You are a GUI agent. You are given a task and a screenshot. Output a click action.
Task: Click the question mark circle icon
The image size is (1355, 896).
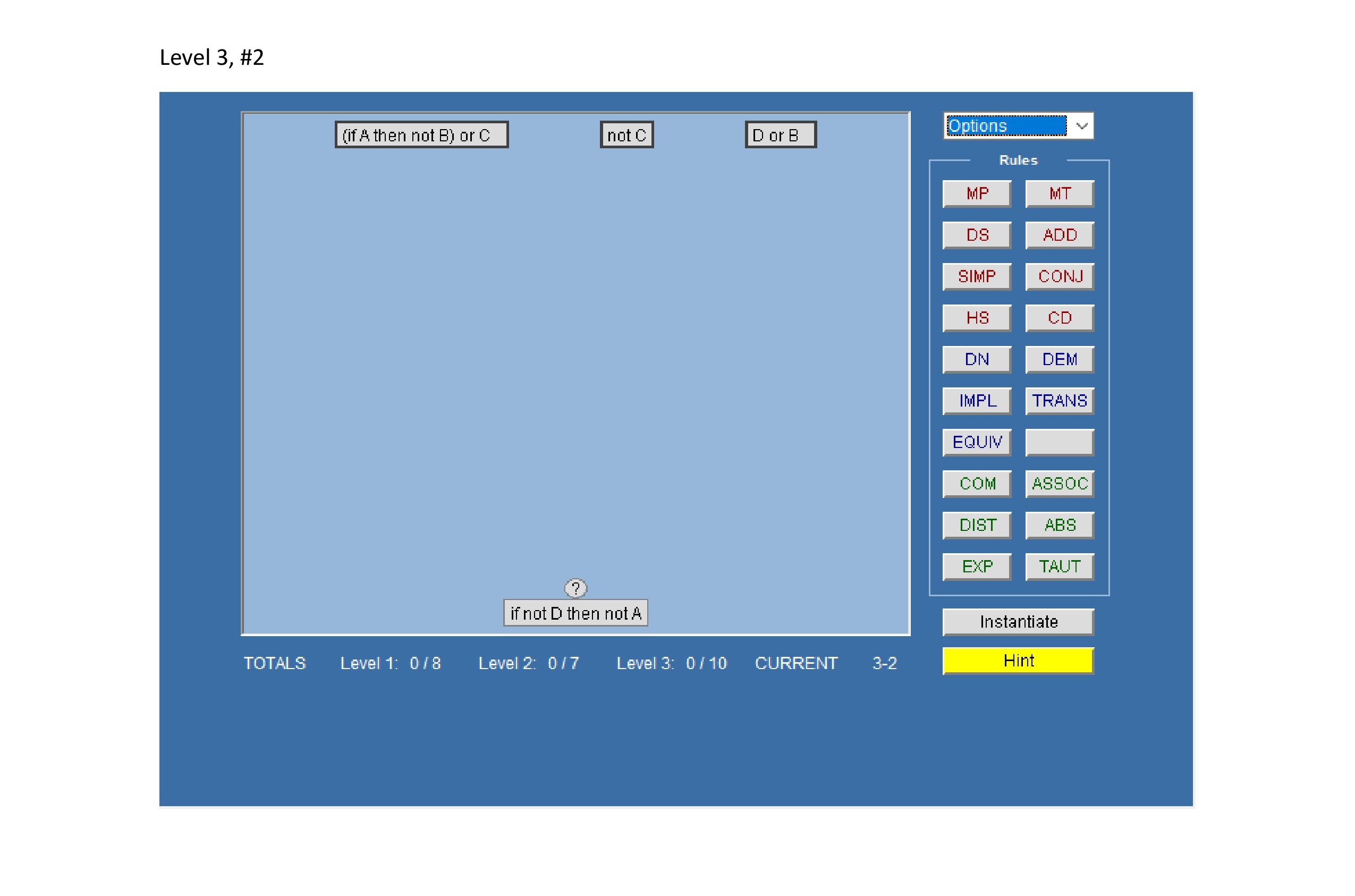[x=575, y=588]
